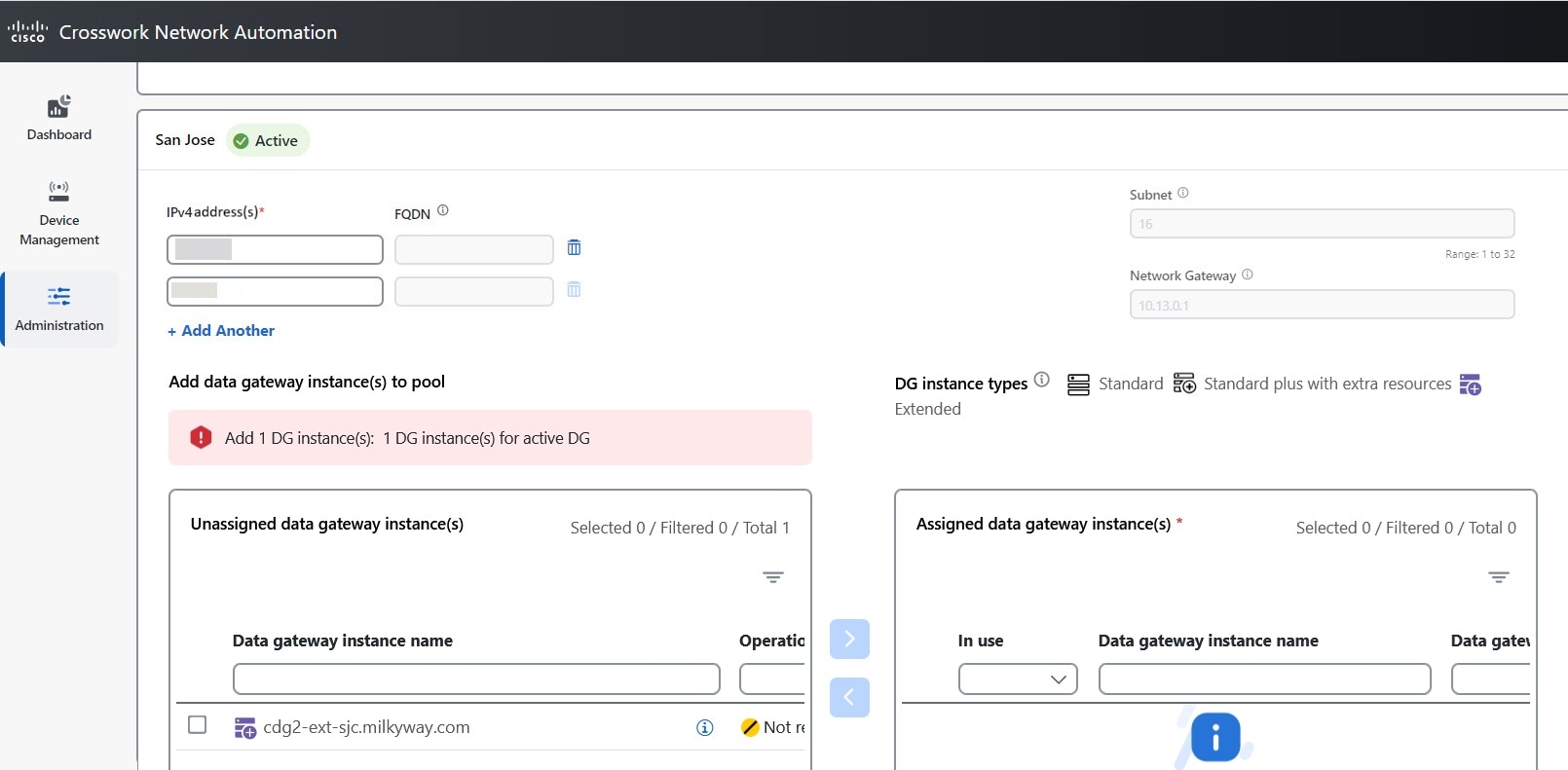This screenshot has width=1568, height=770.
Task: Click the red error alert icon
Action: [x=201, y=438]
